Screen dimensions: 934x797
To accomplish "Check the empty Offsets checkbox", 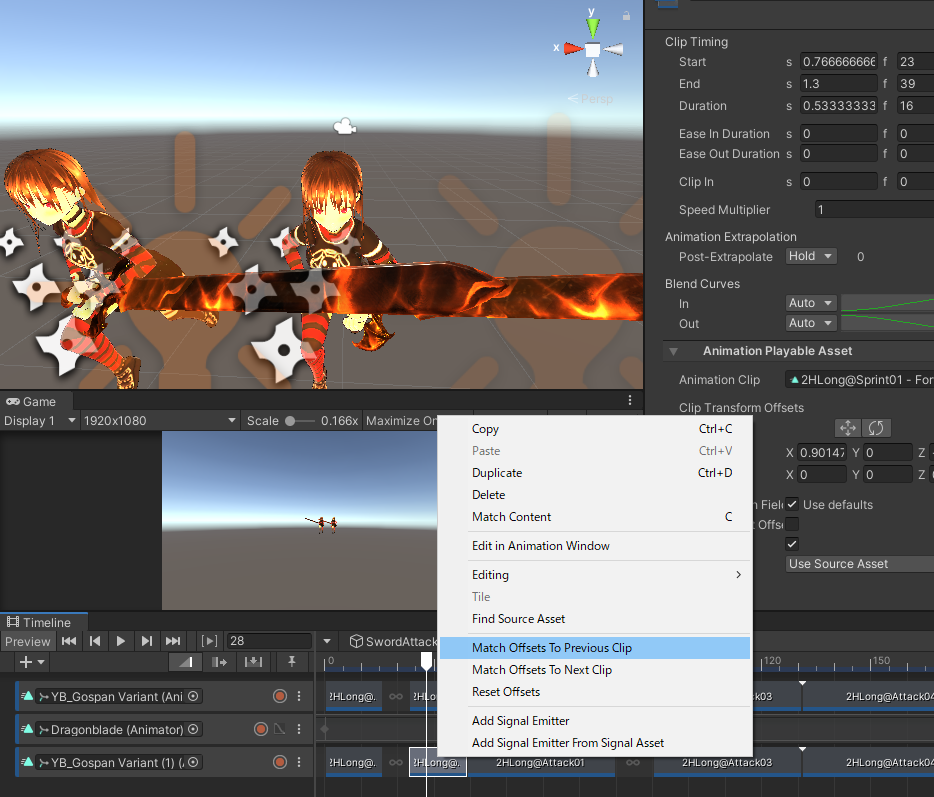I will pos(792,524).
